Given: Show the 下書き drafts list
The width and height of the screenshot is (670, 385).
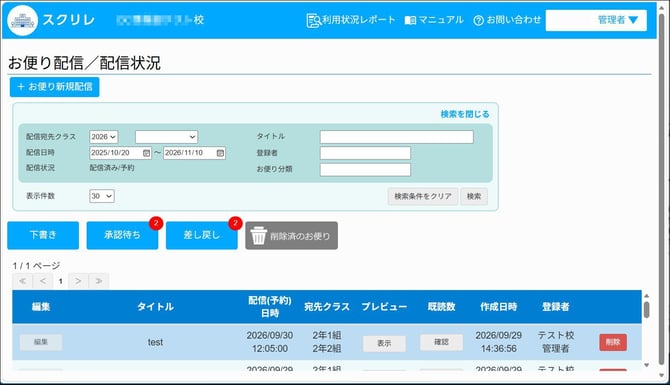Looking at the screenshot, I should pos(43,235).
